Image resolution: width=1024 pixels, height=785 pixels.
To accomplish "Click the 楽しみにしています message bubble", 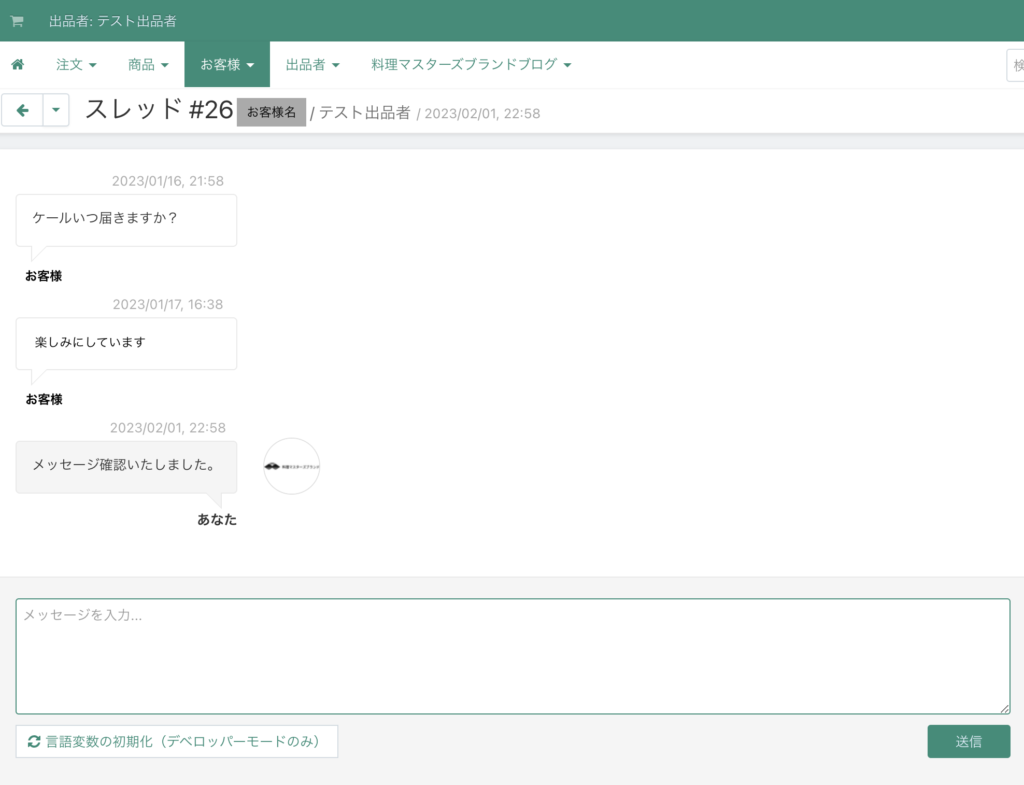I will [x=126, y=343].
